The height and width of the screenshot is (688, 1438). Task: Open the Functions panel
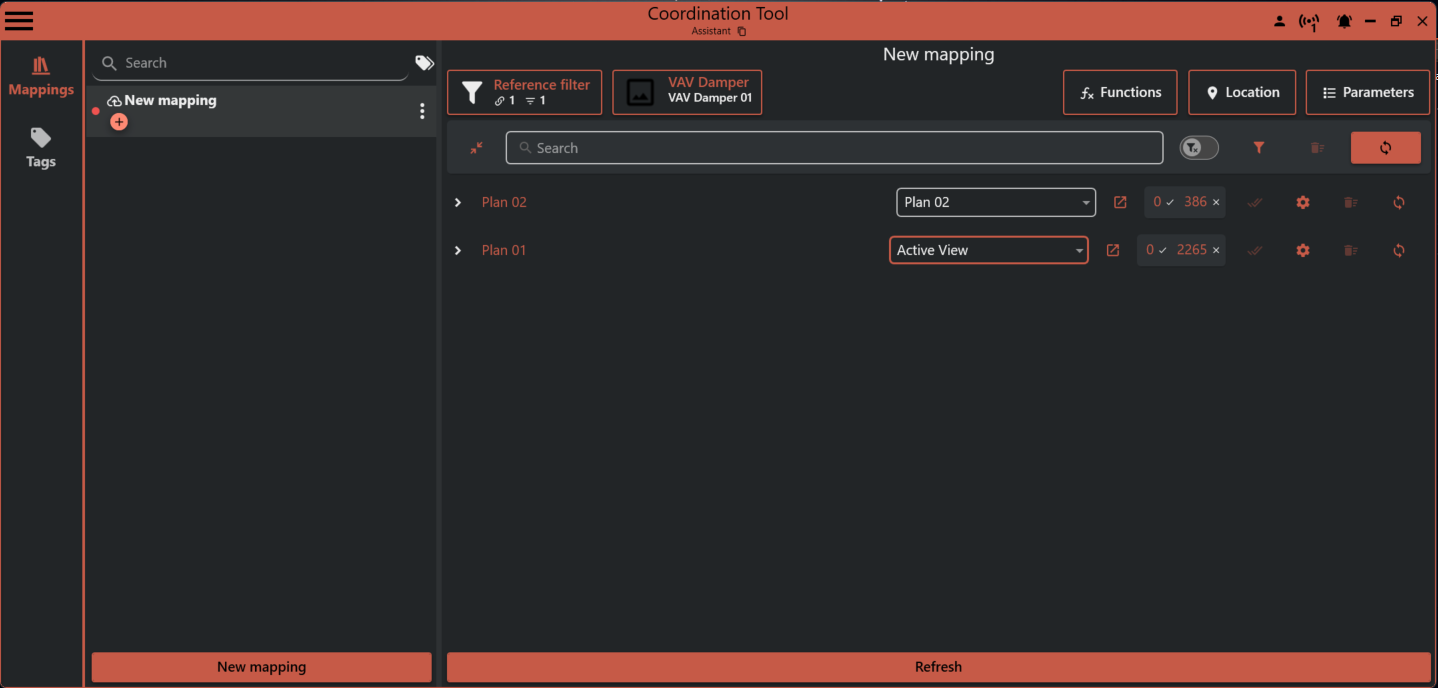pyautogui.click(x=1120, y=92)
